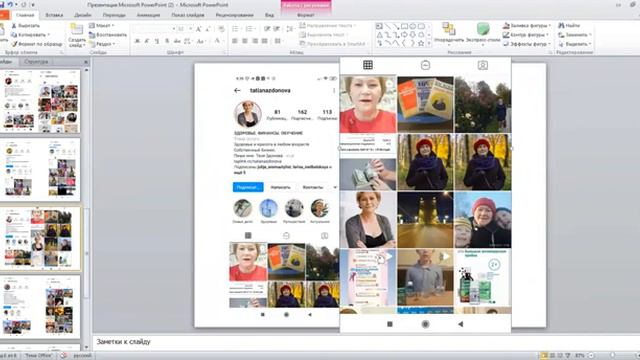This screenshot has width=640, height=360.
Task: Select the Triangle shape in gallery
Action: click(x=379, y=35)
